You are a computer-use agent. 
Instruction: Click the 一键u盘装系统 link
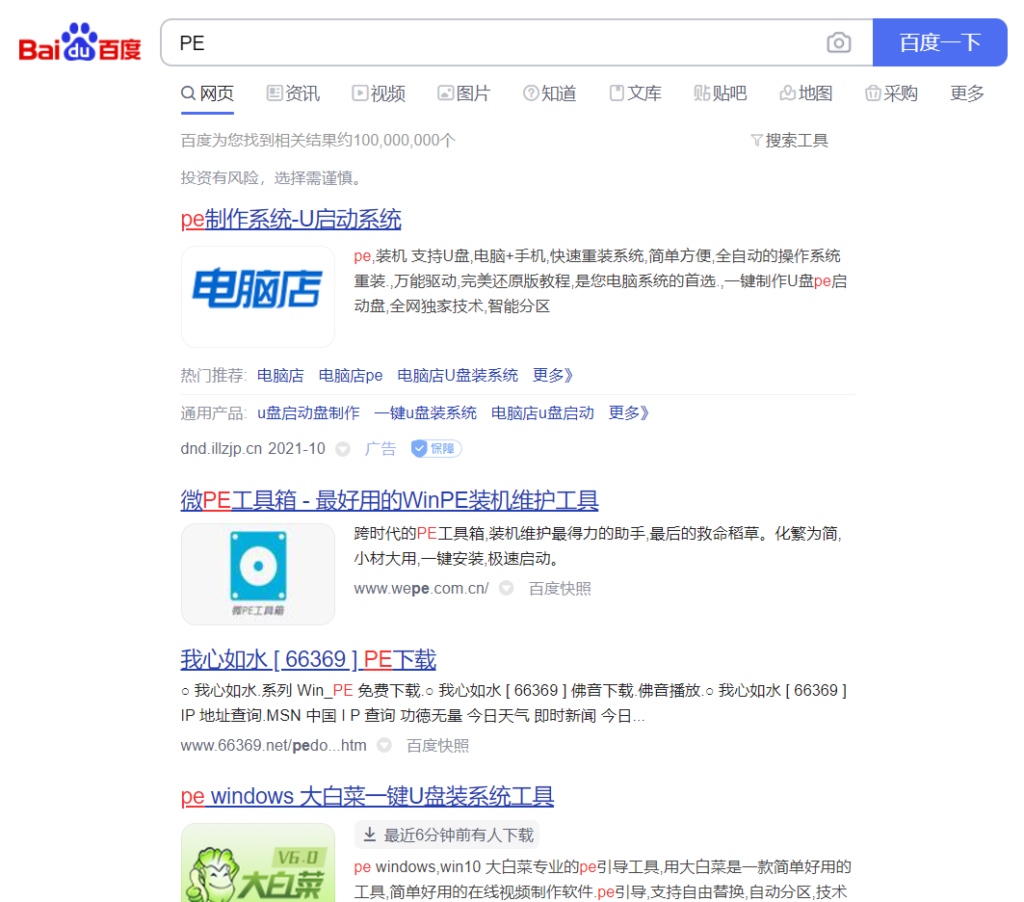coord(425,413)
